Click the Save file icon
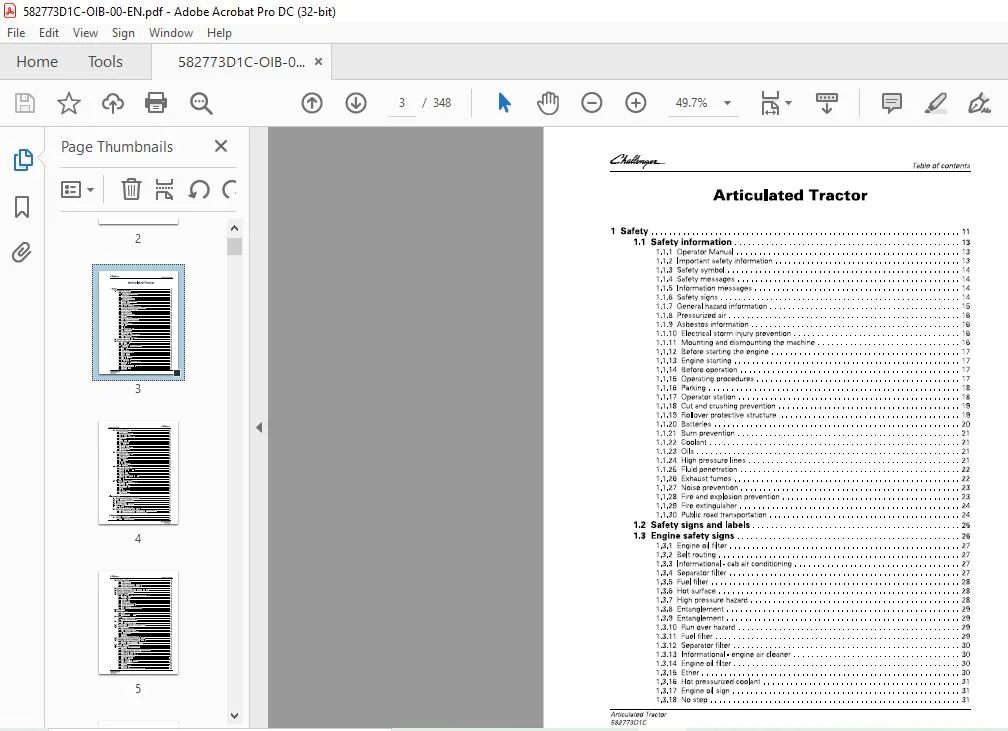1008x731 pixels. pyautogui.click(x=25, y=103)
